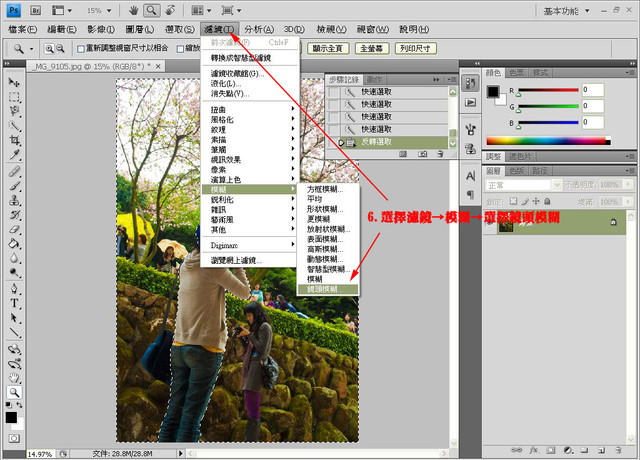Click the zoom in magnifier option
The image size is (640, 460).
49,49
